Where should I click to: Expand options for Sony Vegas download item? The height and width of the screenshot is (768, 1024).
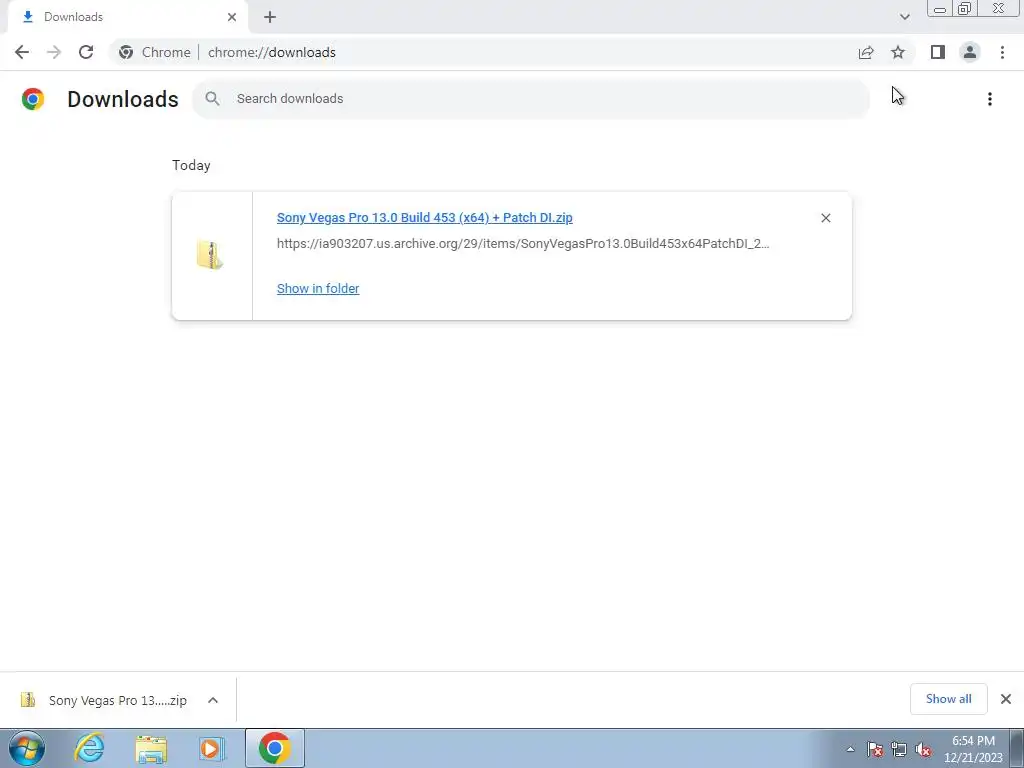(213, 700)
